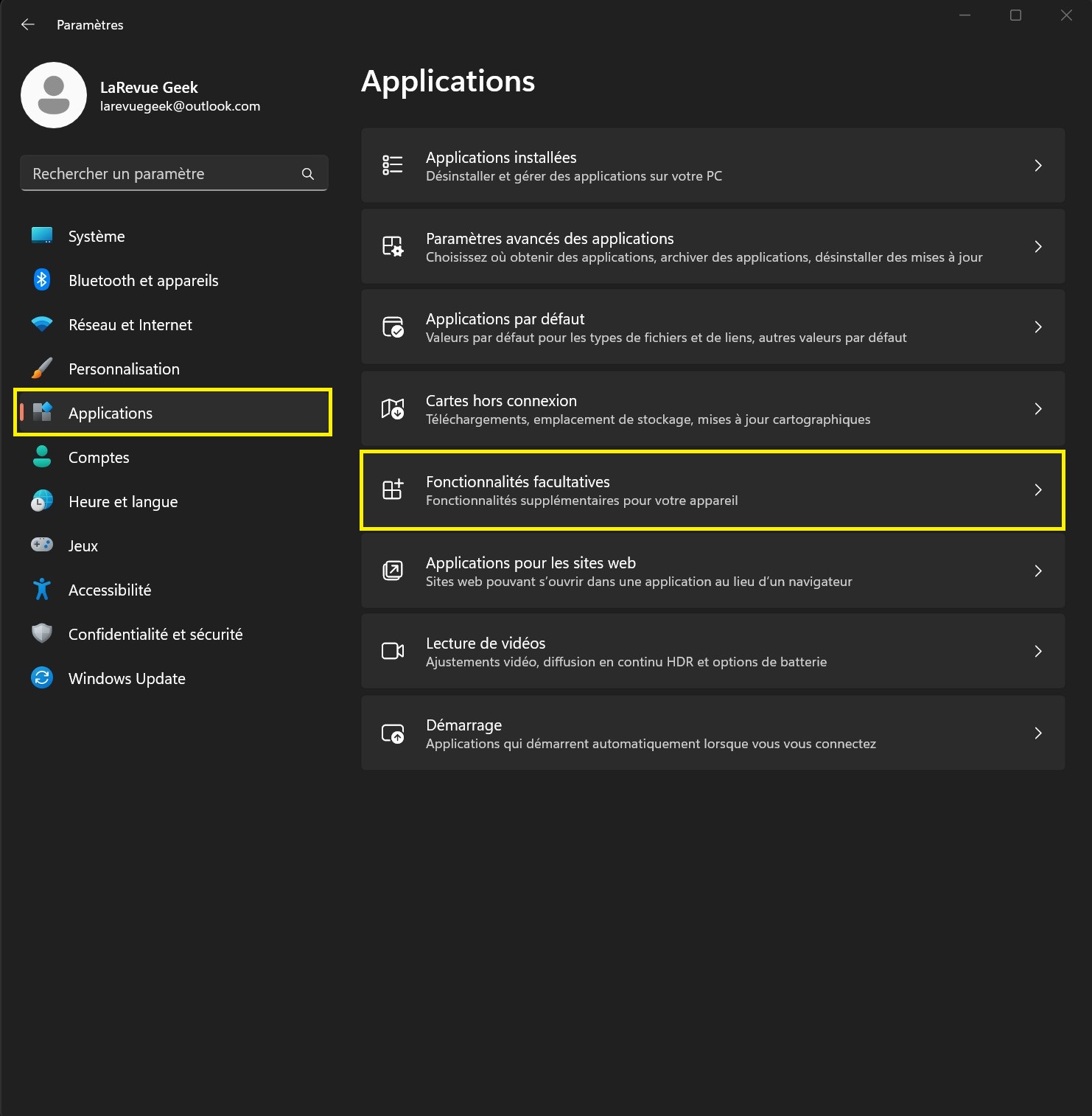The image size is (1092, 1116).
Task: Go to Comptes in the sidebar
Action: [99, 458]
